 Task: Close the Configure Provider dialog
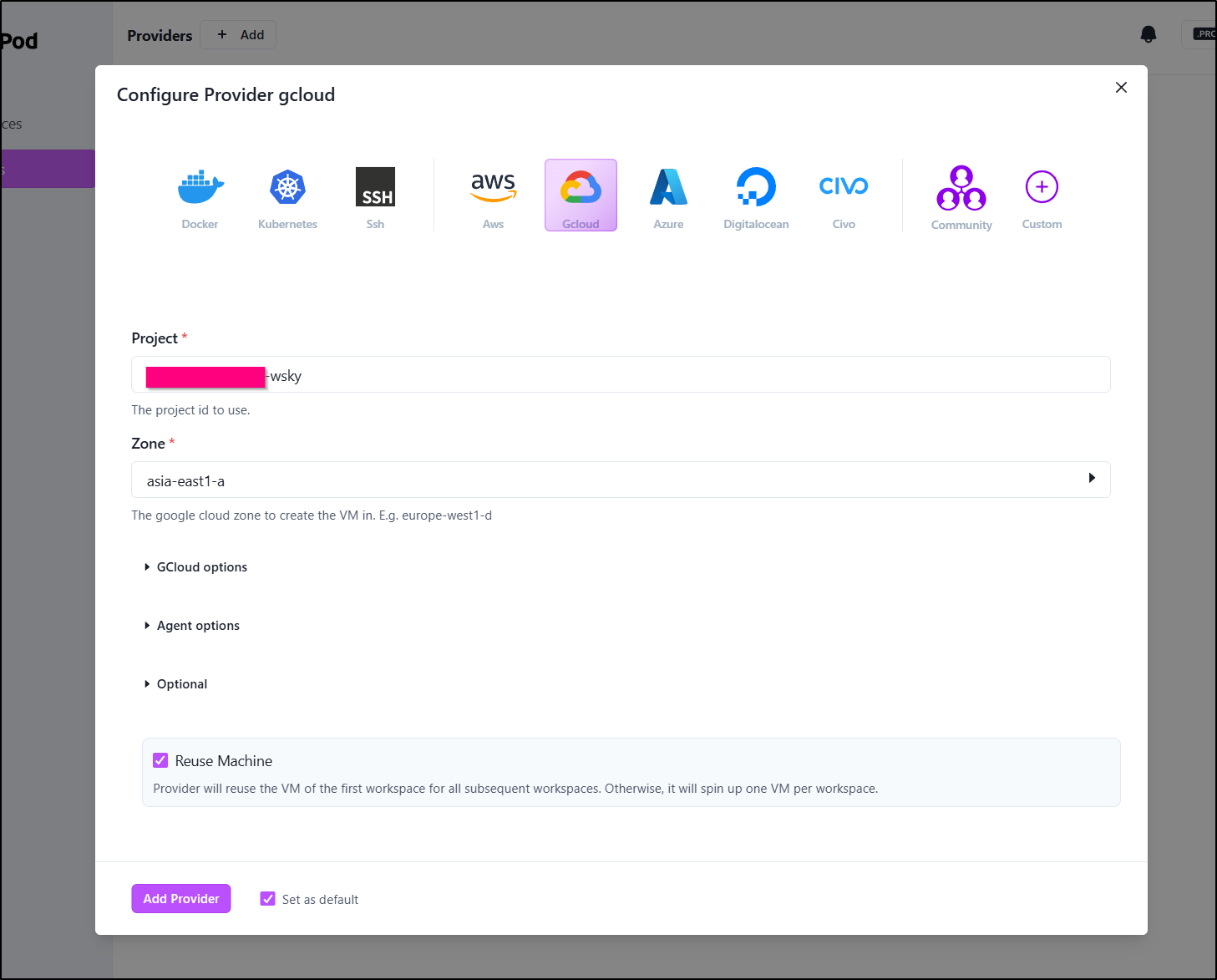point(1121,88)
